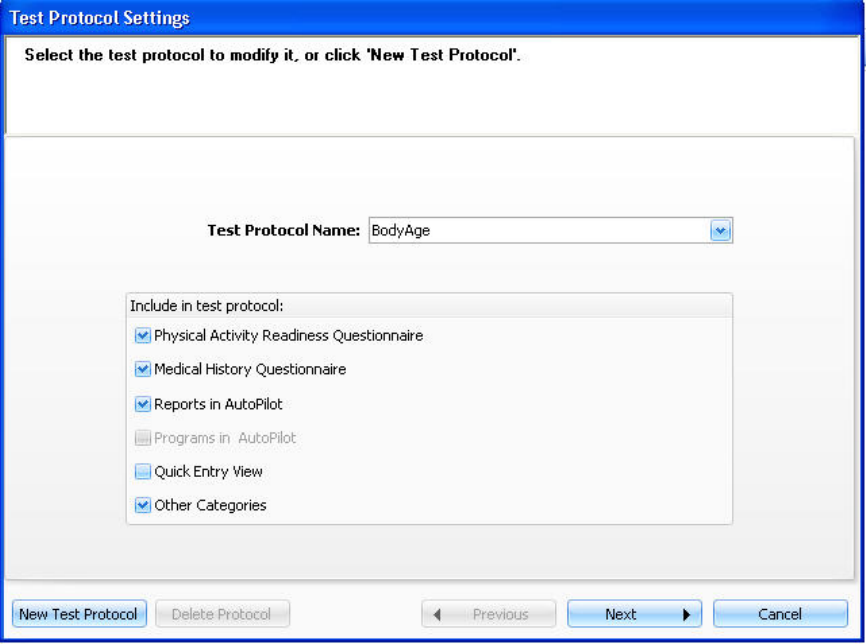
Task: Click the left arrow icon on Previous
Action: click(437, 615)
